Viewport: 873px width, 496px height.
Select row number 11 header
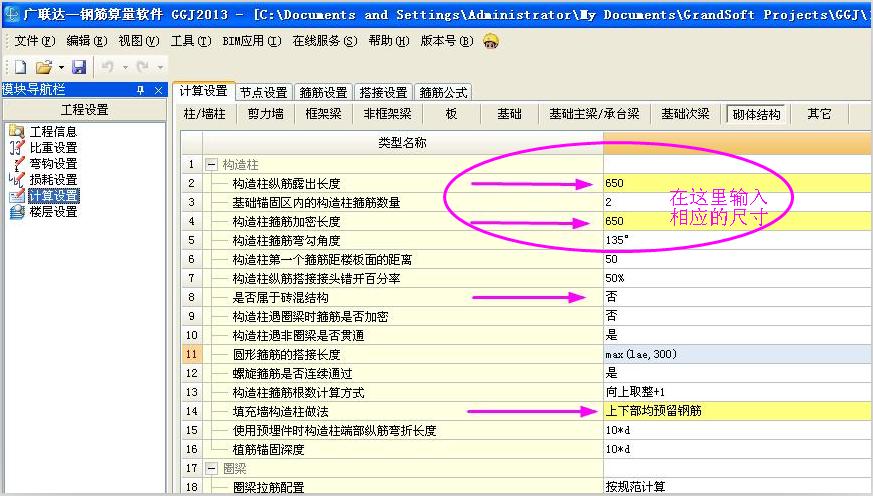tap(192, 354)
